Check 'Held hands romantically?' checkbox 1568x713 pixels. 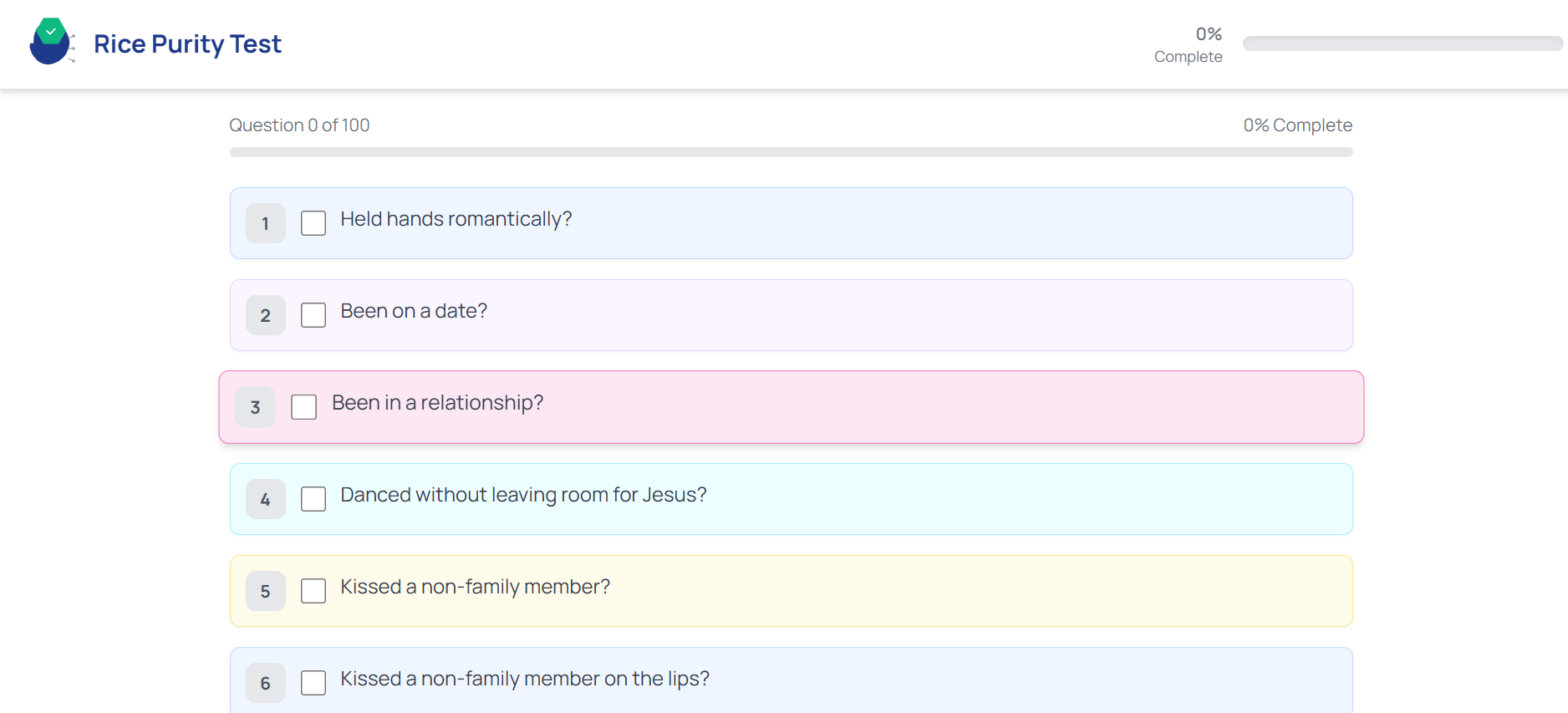pyautogui.click(x=313, y=223)
